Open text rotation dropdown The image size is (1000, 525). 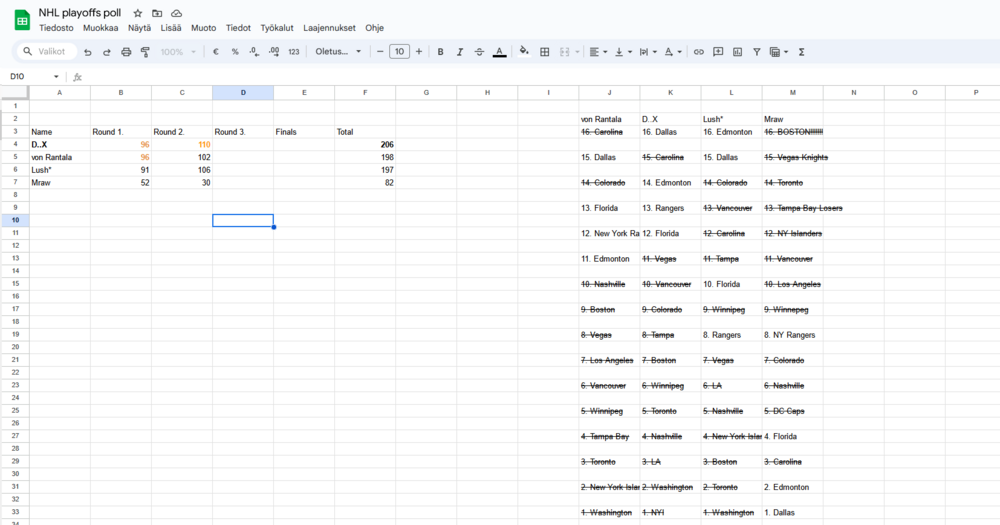tap(672, 52)
